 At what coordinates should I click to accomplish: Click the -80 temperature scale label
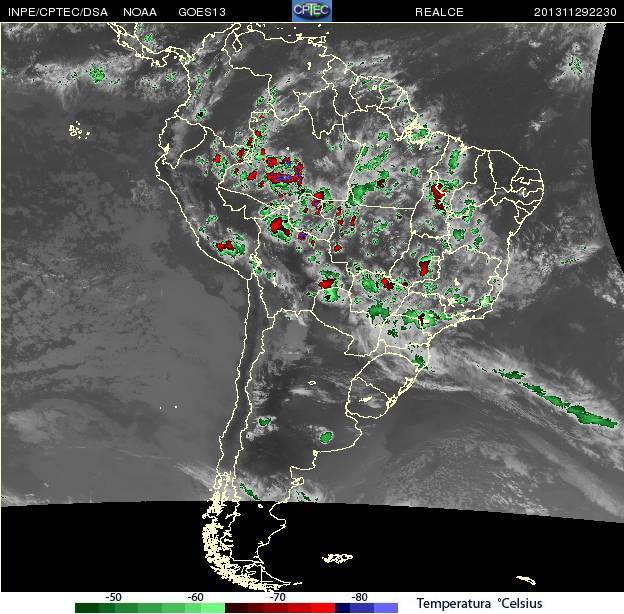click(x=359, y=597)
